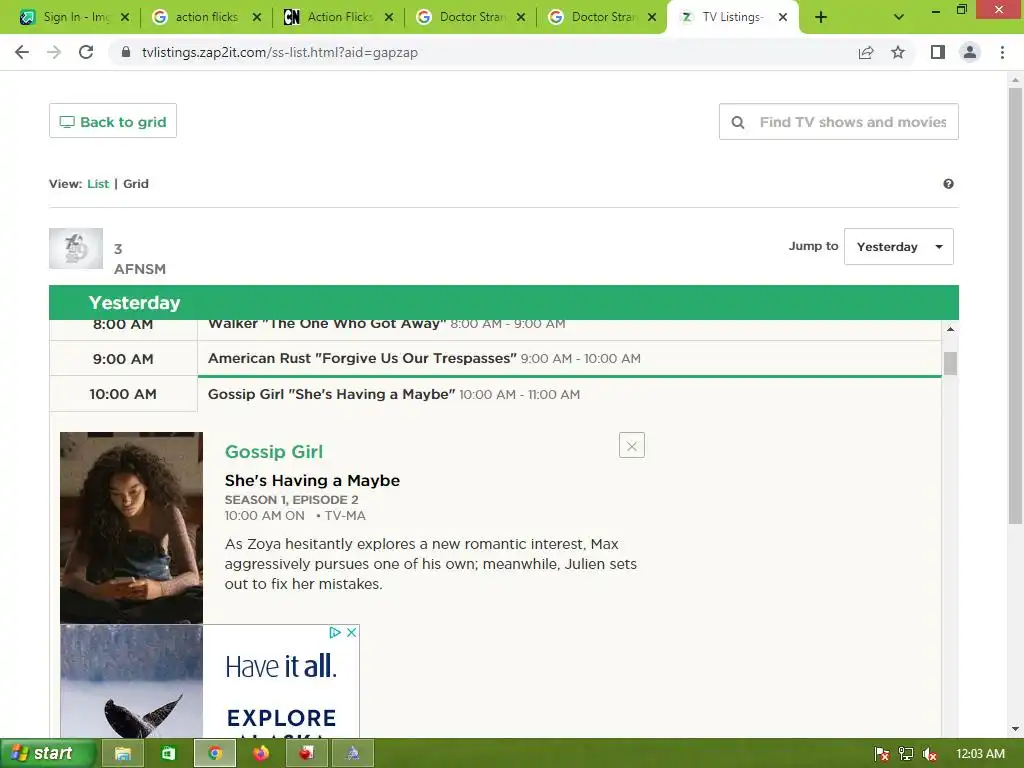Close the Sign In tab
The image size is (1024, 768).
point(125,17)
